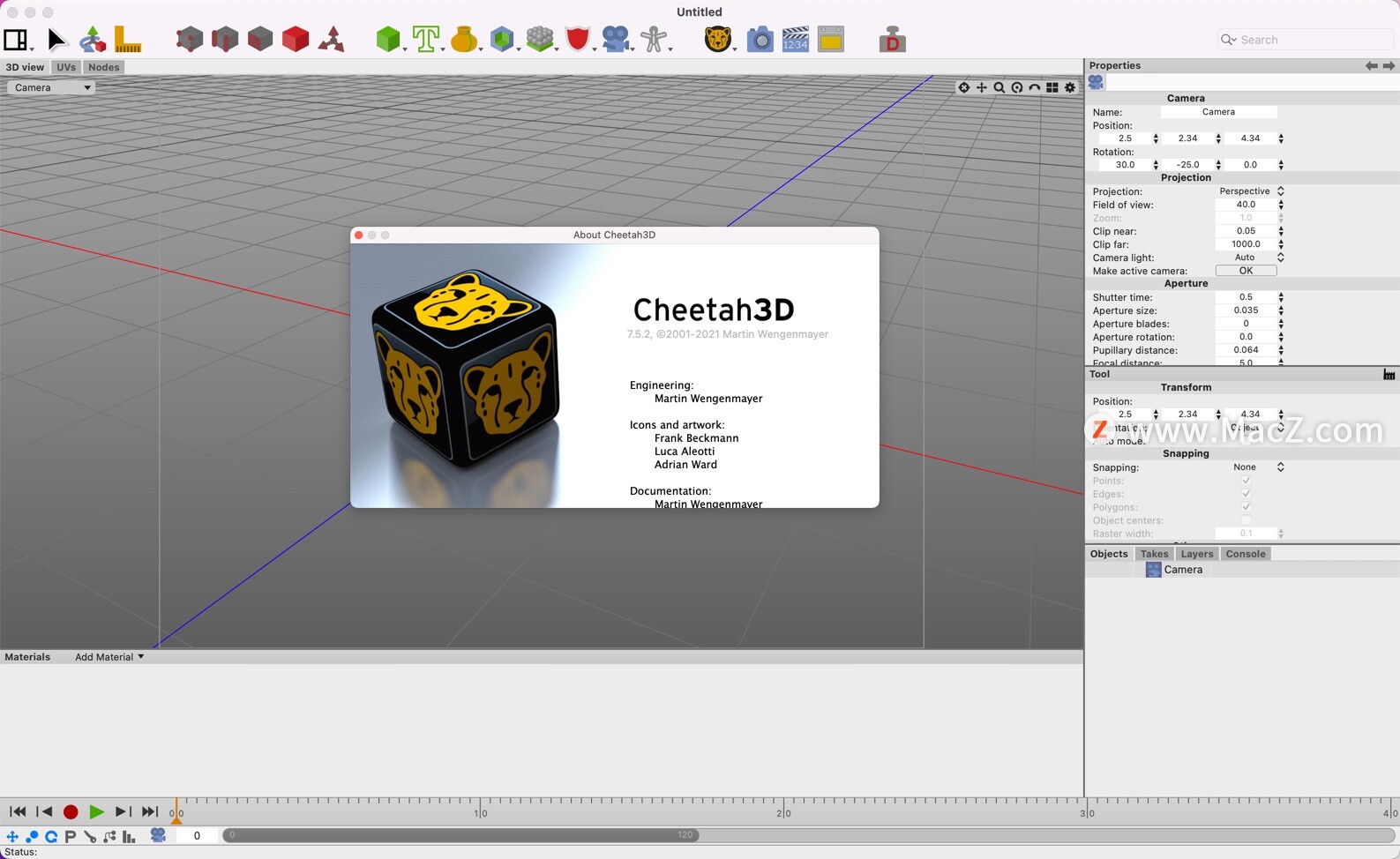Open the blue camera and lights menu
This screenshot has width=1400, height=859.
(x=617, y=40)
